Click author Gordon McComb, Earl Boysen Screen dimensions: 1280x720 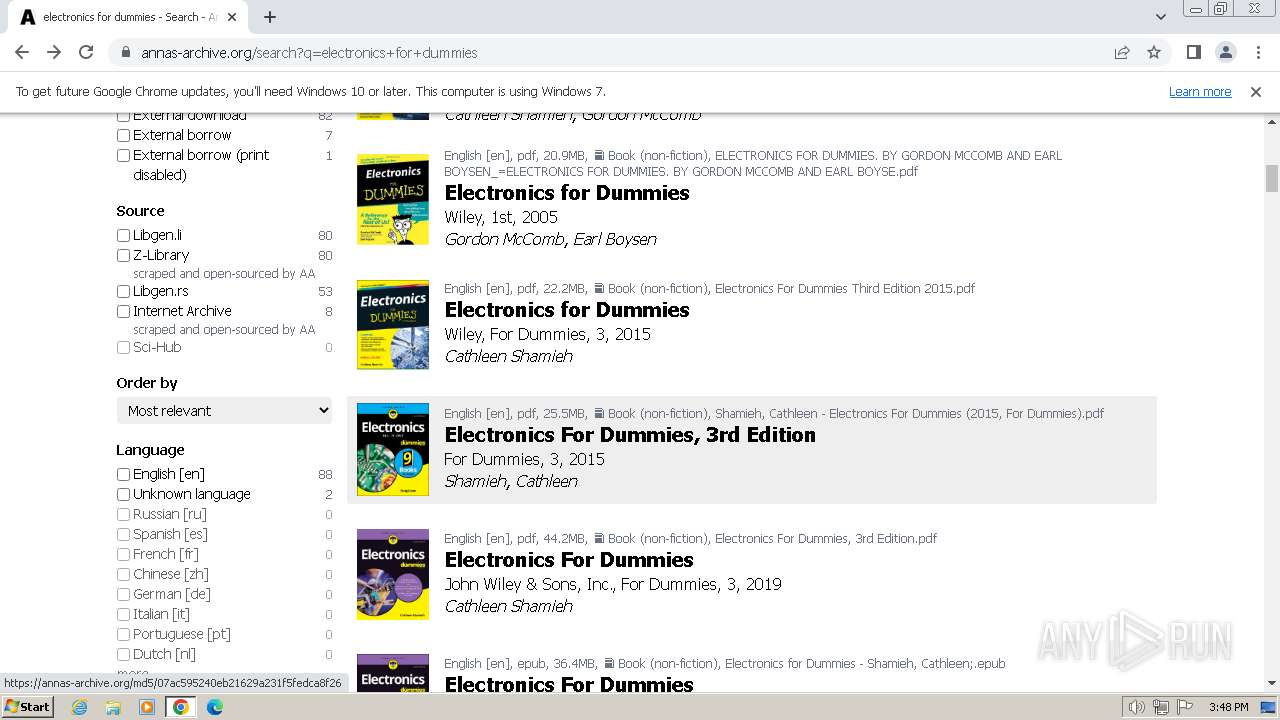550,239
